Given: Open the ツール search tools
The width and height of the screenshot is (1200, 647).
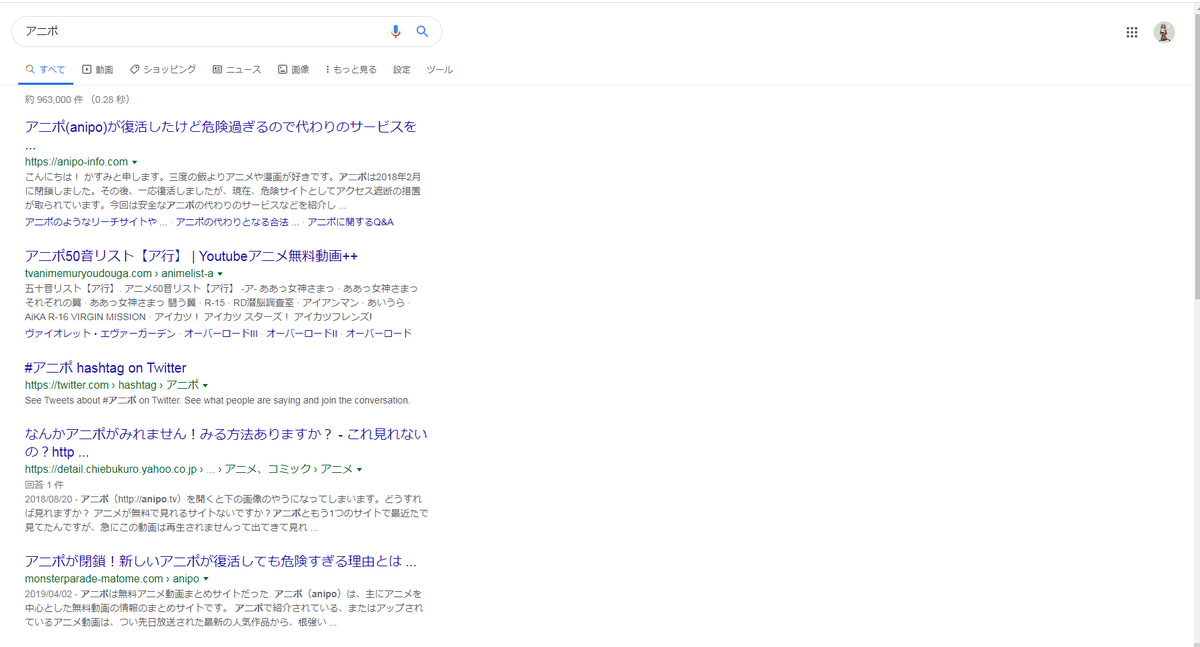Looking at the screenshot, I should 440,70.
